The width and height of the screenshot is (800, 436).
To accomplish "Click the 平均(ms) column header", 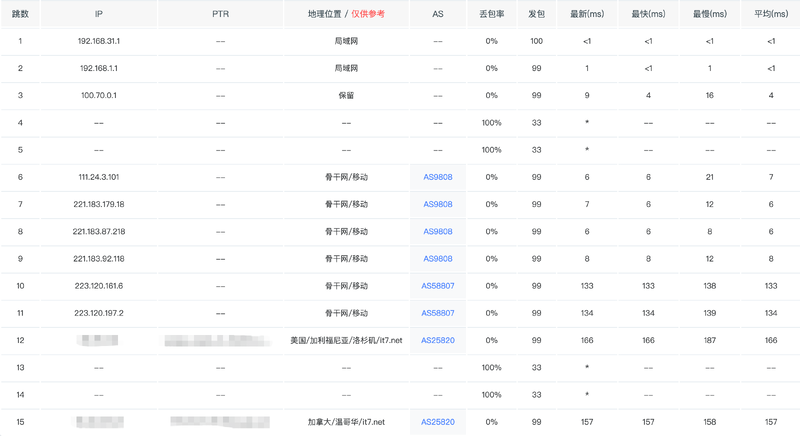I will coord(771,14).
